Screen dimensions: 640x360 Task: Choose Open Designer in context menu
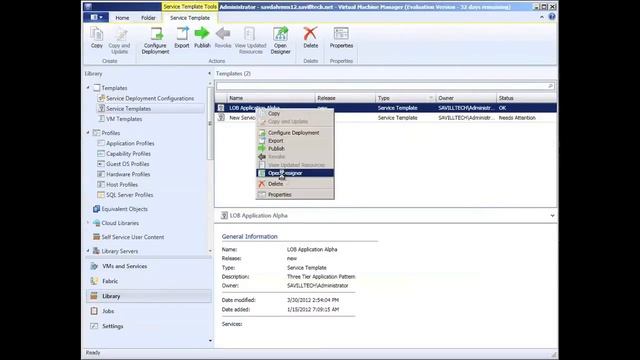[295, 173]
